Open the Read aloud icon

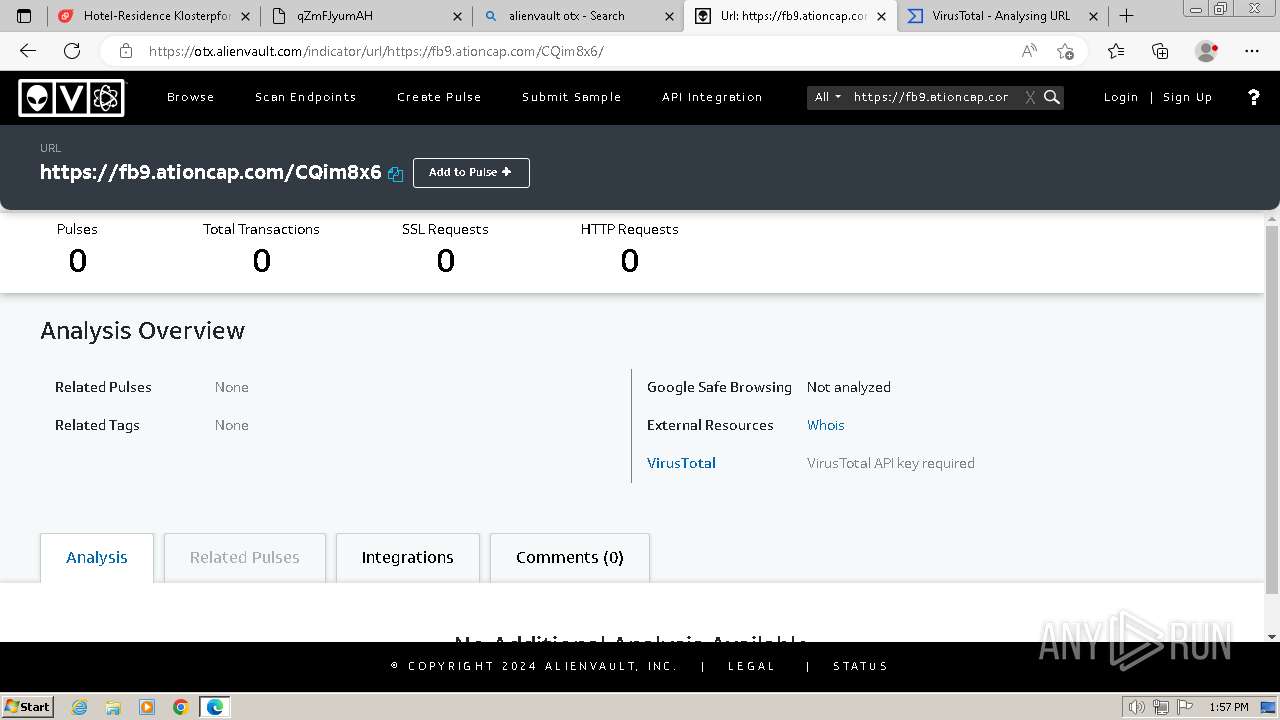click(1029, 51)
